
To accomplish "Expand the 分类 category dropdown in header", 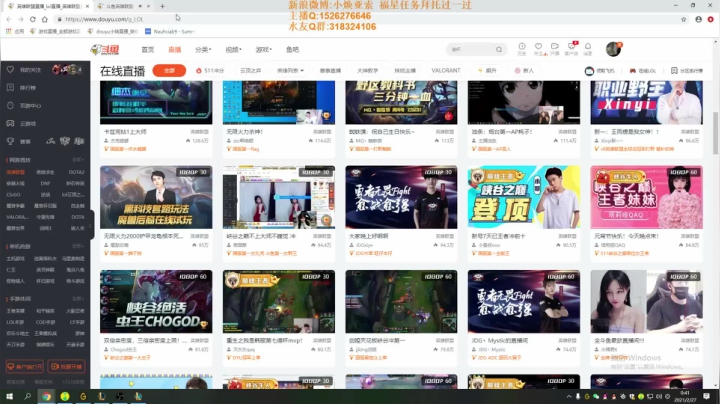I will 203,50.
